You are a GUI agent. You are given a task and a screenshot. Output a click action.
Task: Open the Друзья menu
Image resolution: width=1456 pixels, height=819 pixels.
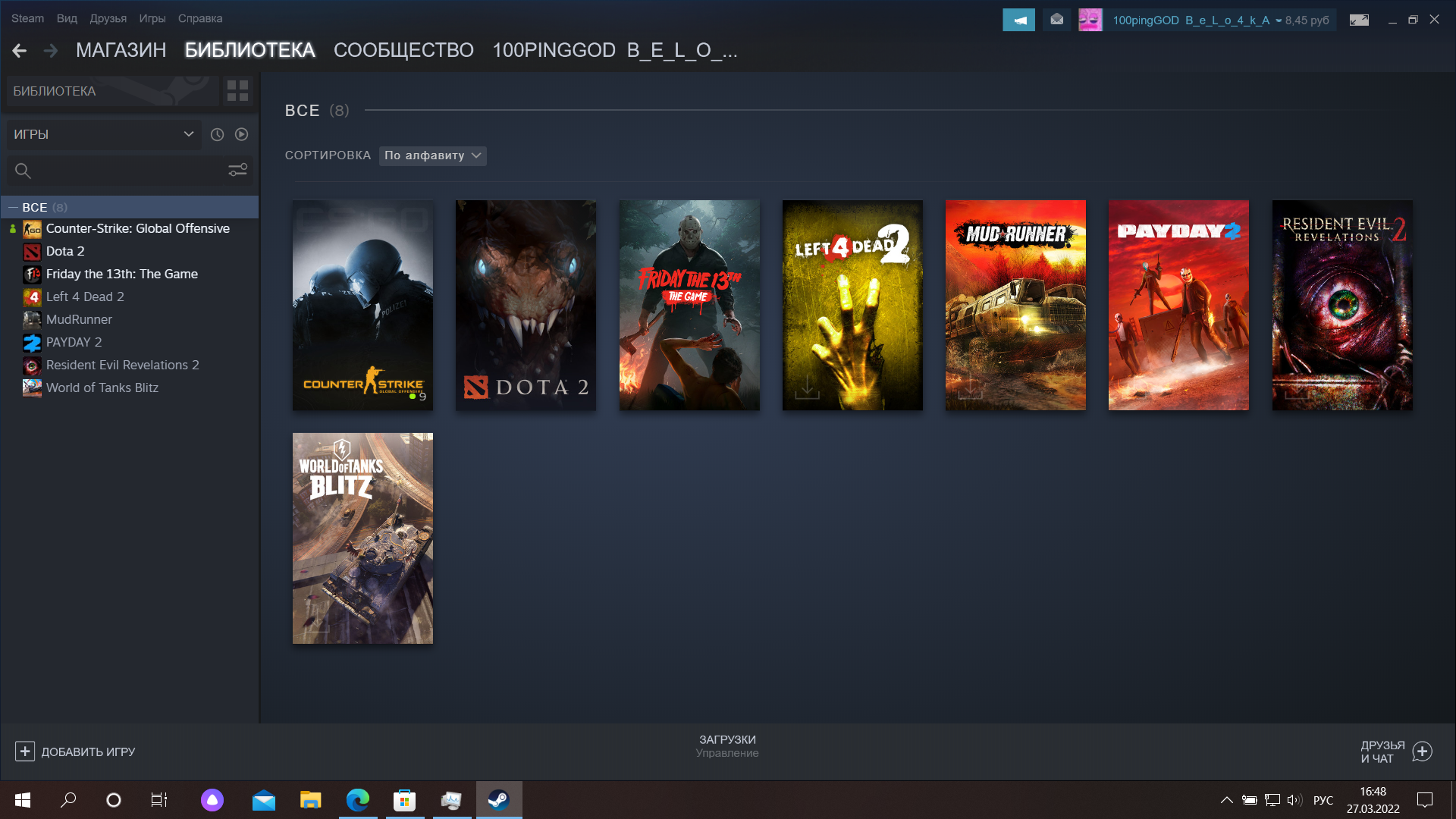pyautogui.click(x=108, y=18)
